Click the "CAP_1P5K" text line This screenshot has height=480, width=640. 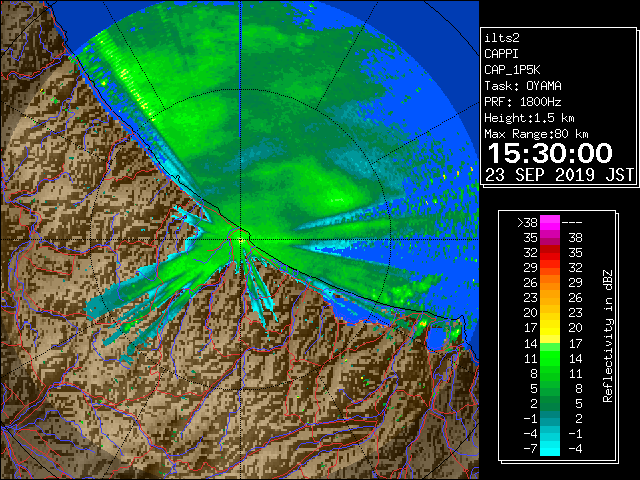[512, 70]
